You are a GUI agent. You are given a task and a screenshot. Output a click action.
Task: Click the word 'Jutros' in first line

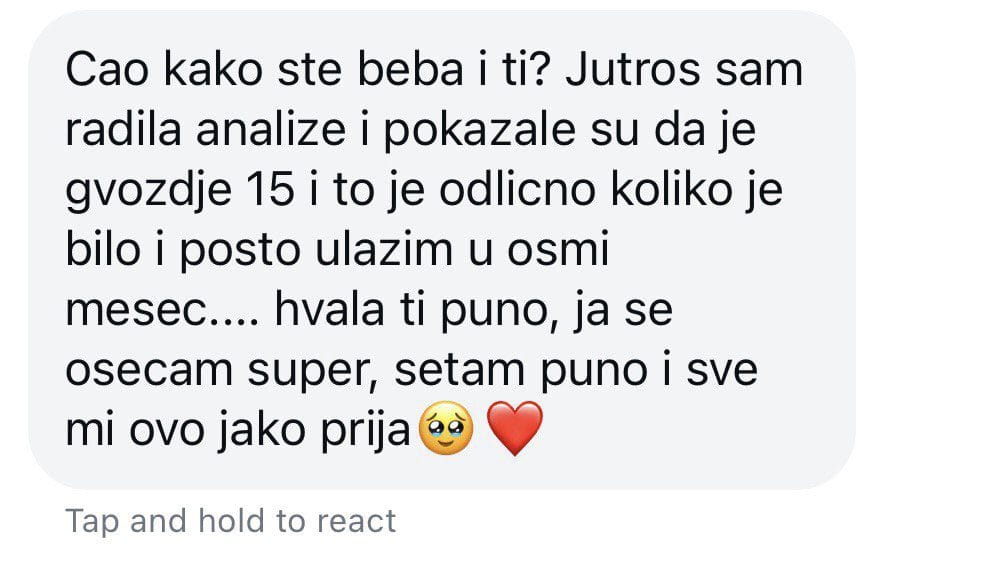pos(632,70)
